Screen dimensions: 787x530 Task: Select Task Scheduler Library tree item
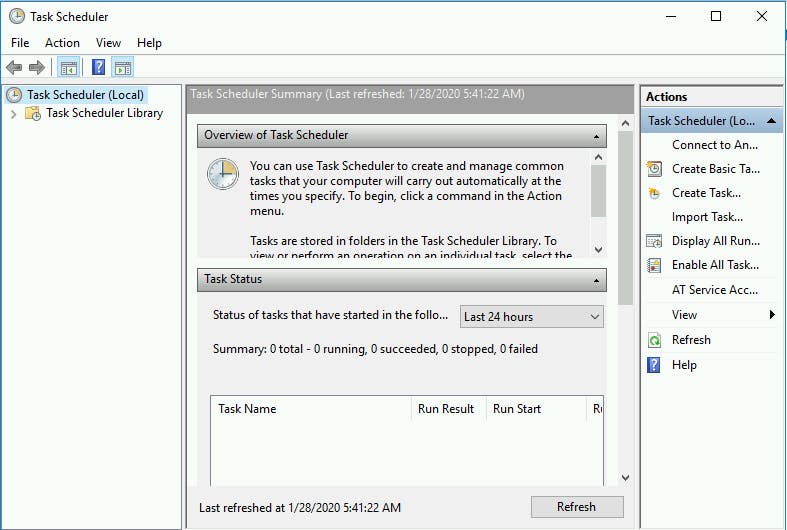pyautogui.click(x=104, y=113)
